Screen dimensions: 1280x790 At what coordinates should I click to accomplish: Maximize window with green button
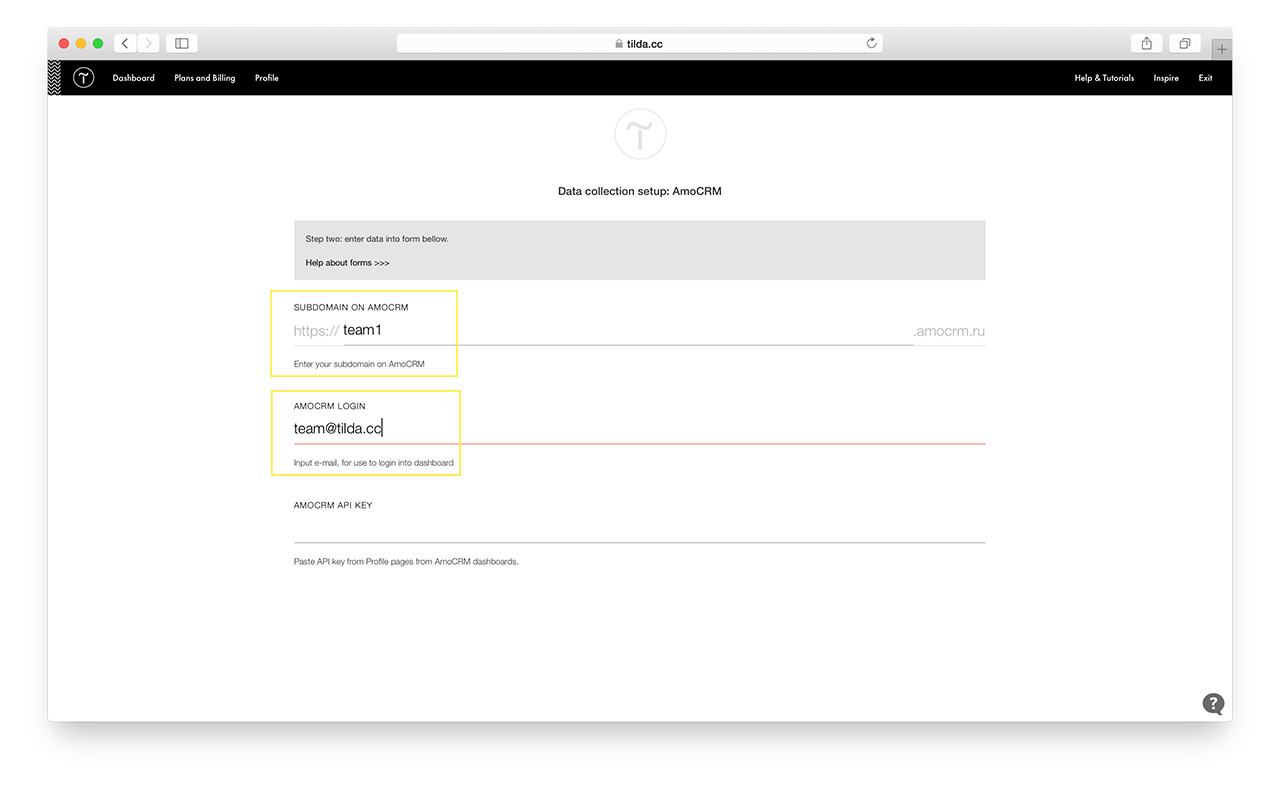click(x=98, y=44)
